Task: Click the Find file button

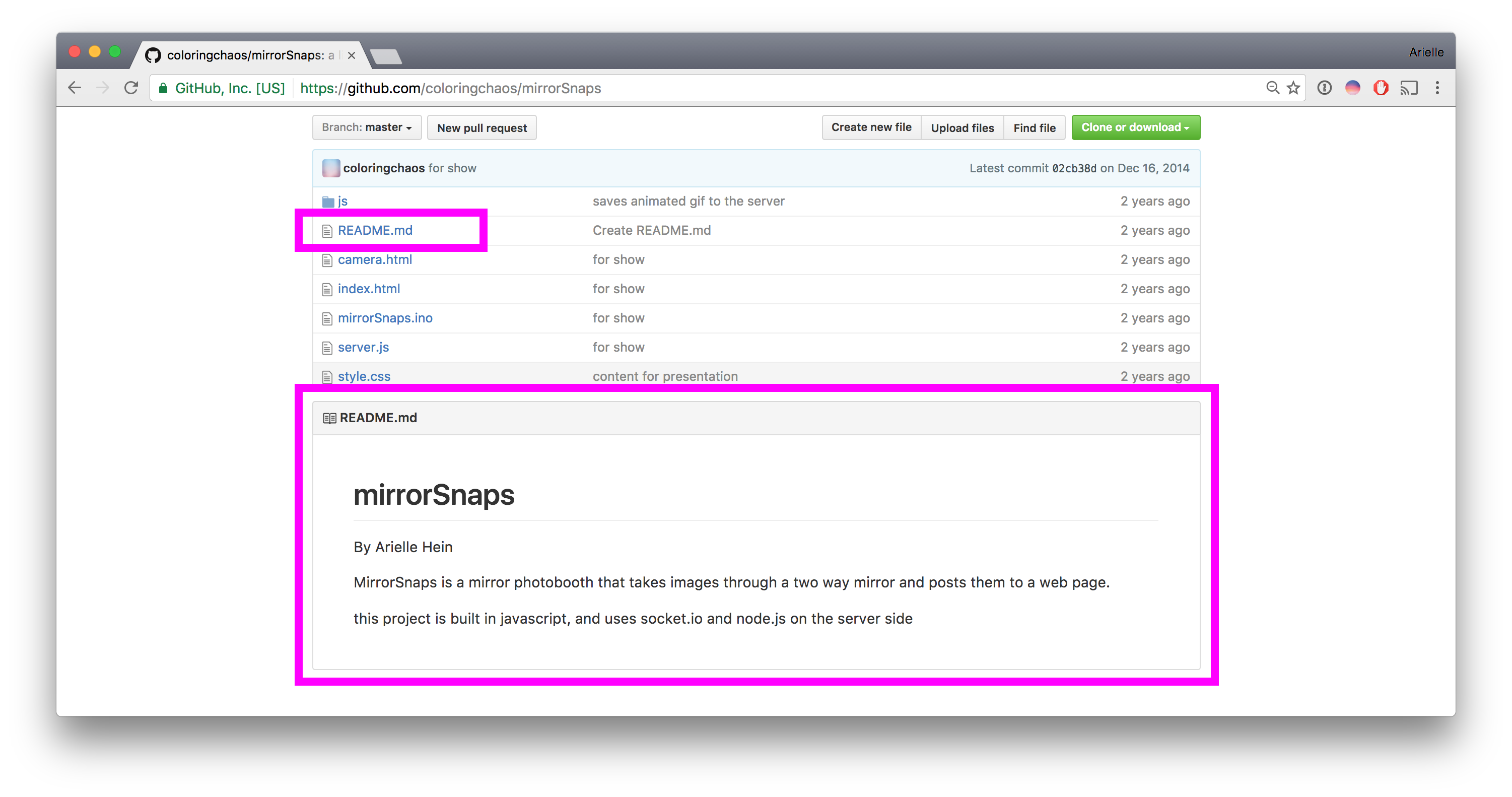Action: pos(1034,127)
